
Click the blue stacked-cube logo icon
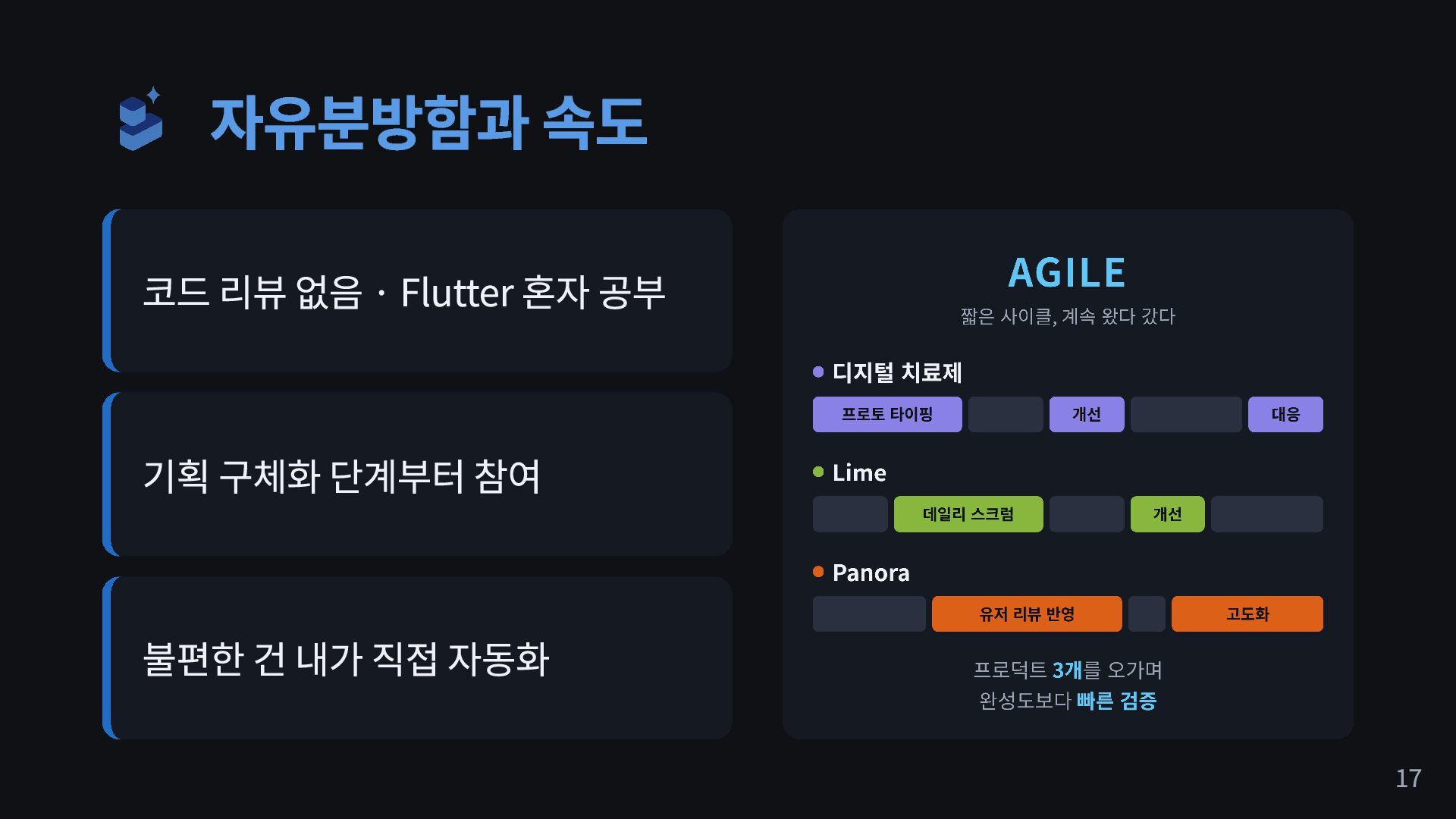pyautogui.click(x=141, y=118)
